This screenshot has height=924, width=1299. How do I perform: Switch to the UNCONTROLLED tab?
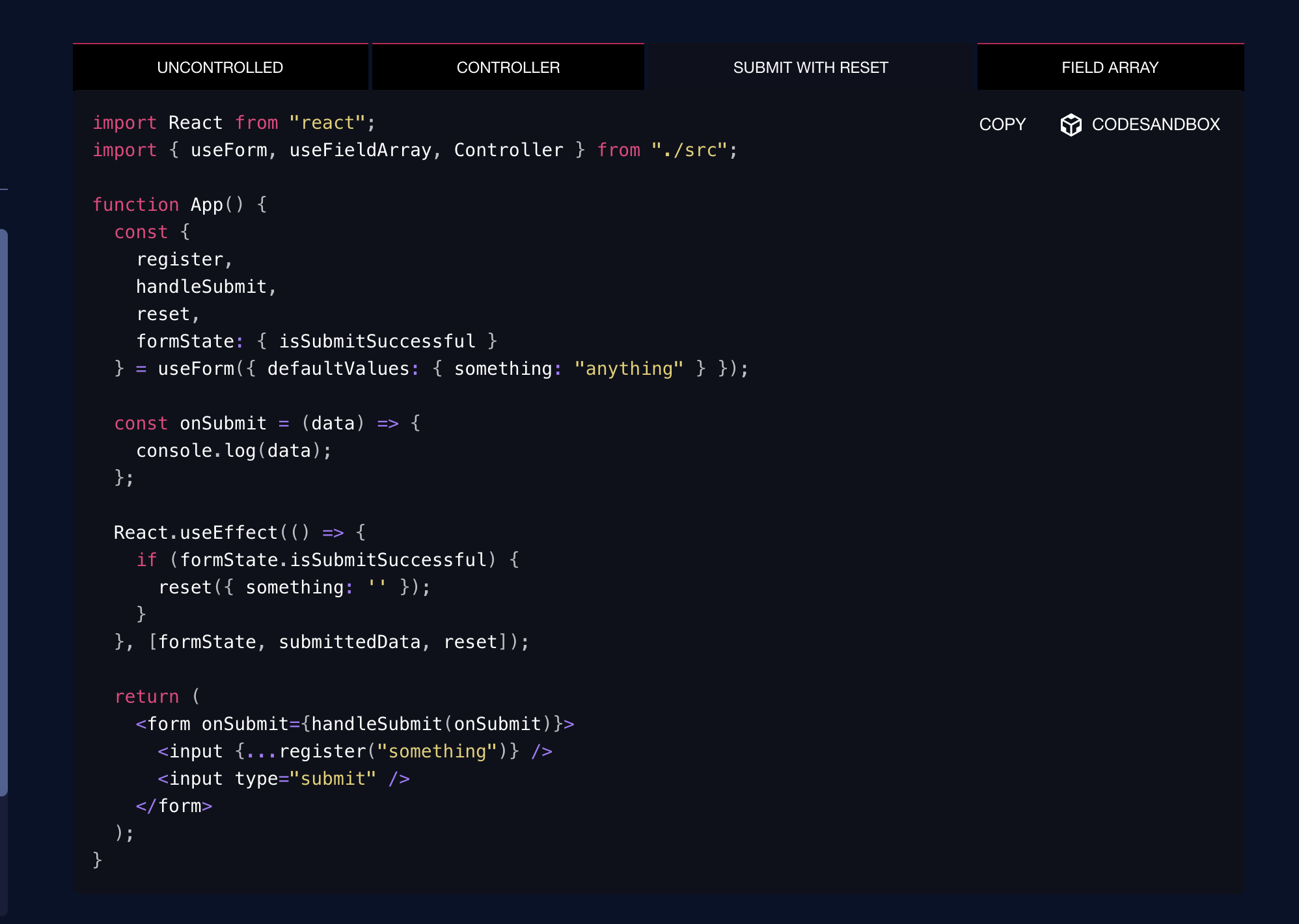pyautogui.click(x=220, y=68)
